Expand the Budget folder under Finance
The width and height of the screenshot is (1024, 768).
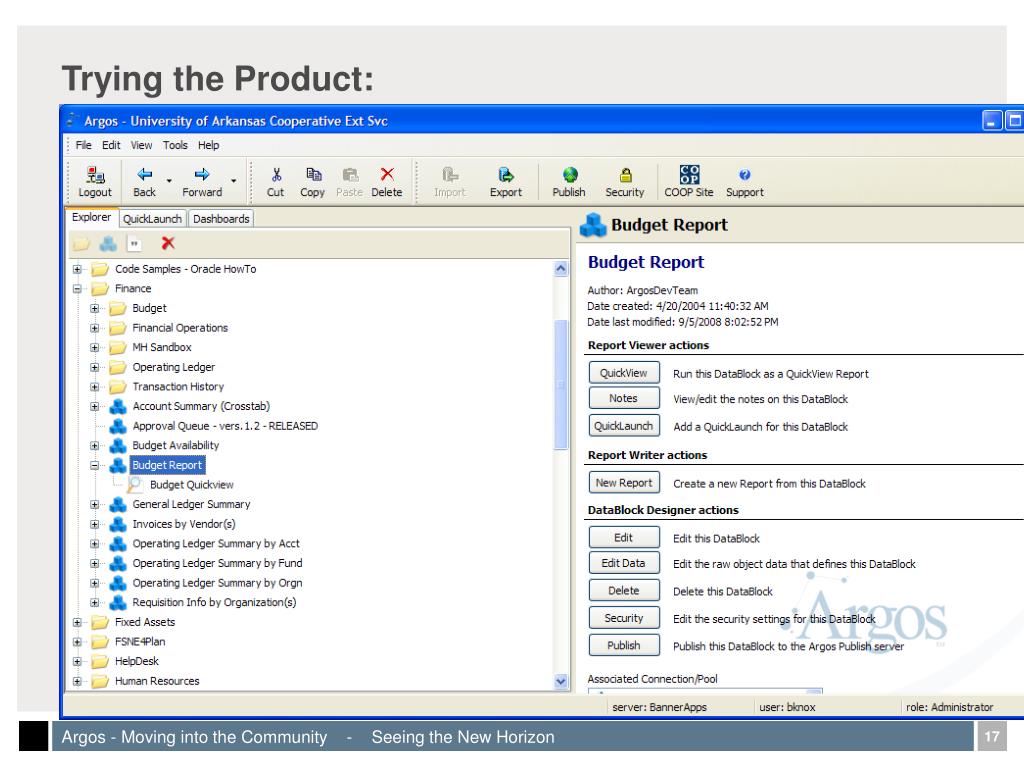tap(95, 308)
